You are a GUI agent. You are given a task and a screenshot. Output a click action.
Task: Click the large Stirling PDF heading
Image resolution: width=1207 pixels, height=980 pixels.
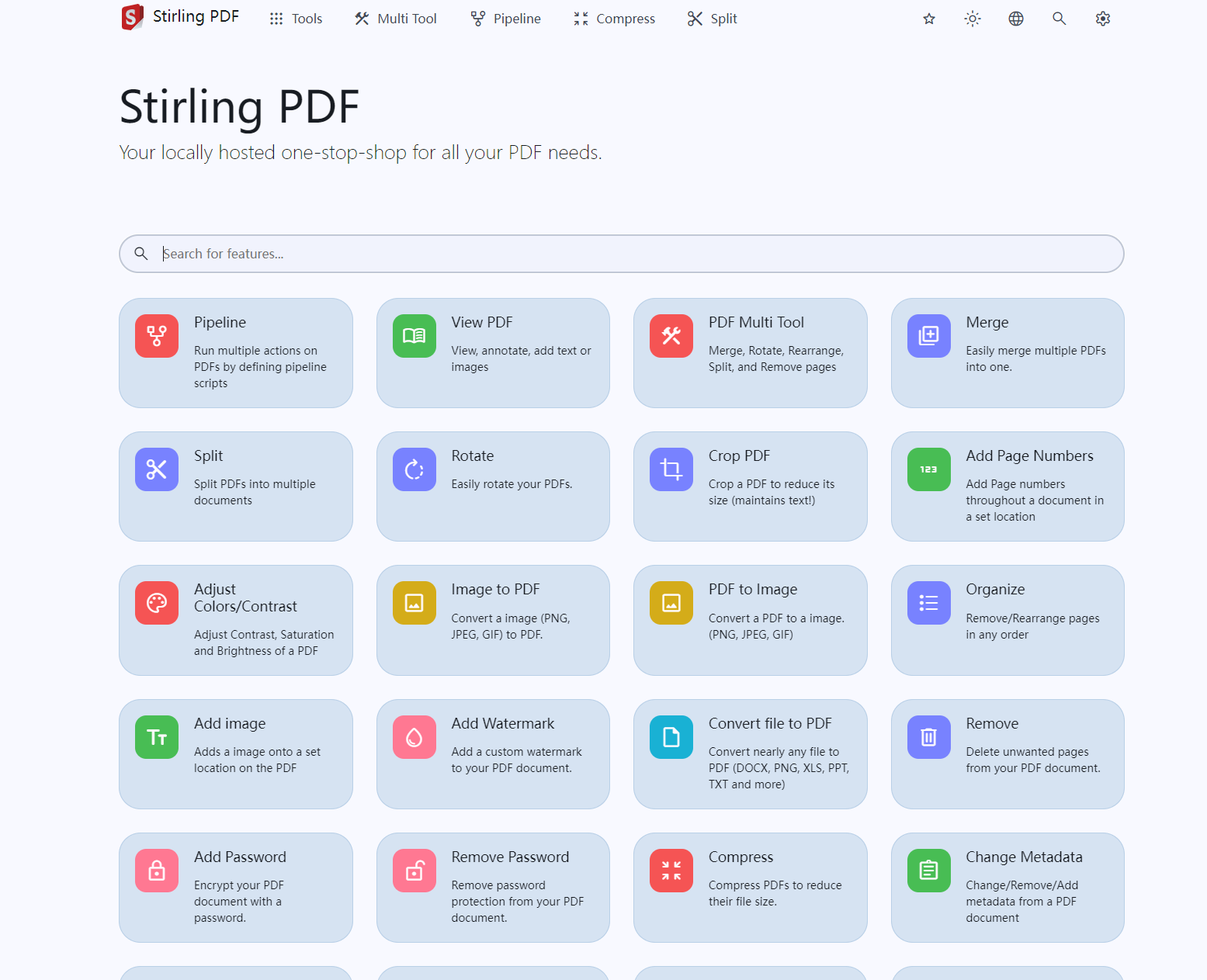[239, 106]
